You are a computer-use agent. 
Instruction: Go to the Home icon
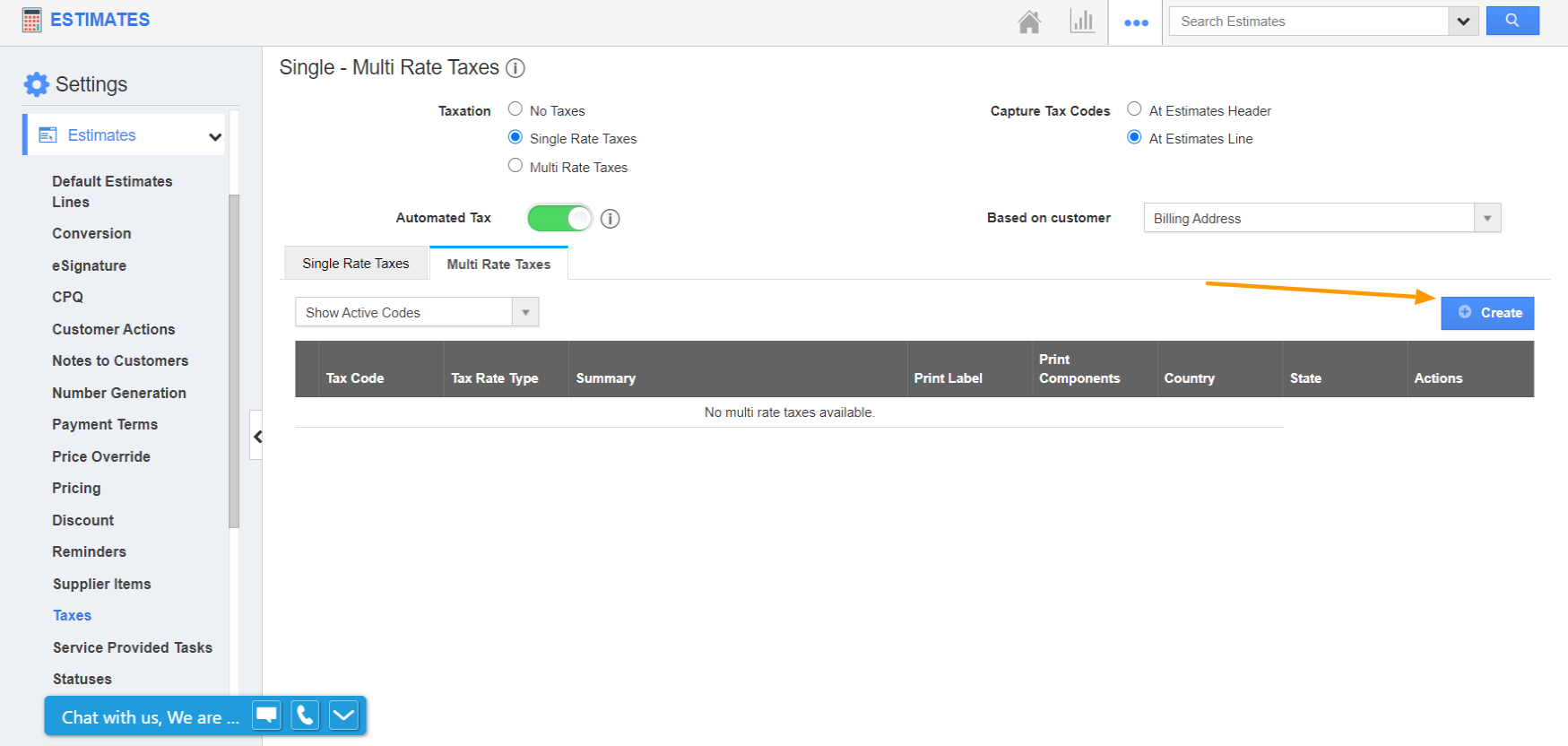click(1029, 22)
